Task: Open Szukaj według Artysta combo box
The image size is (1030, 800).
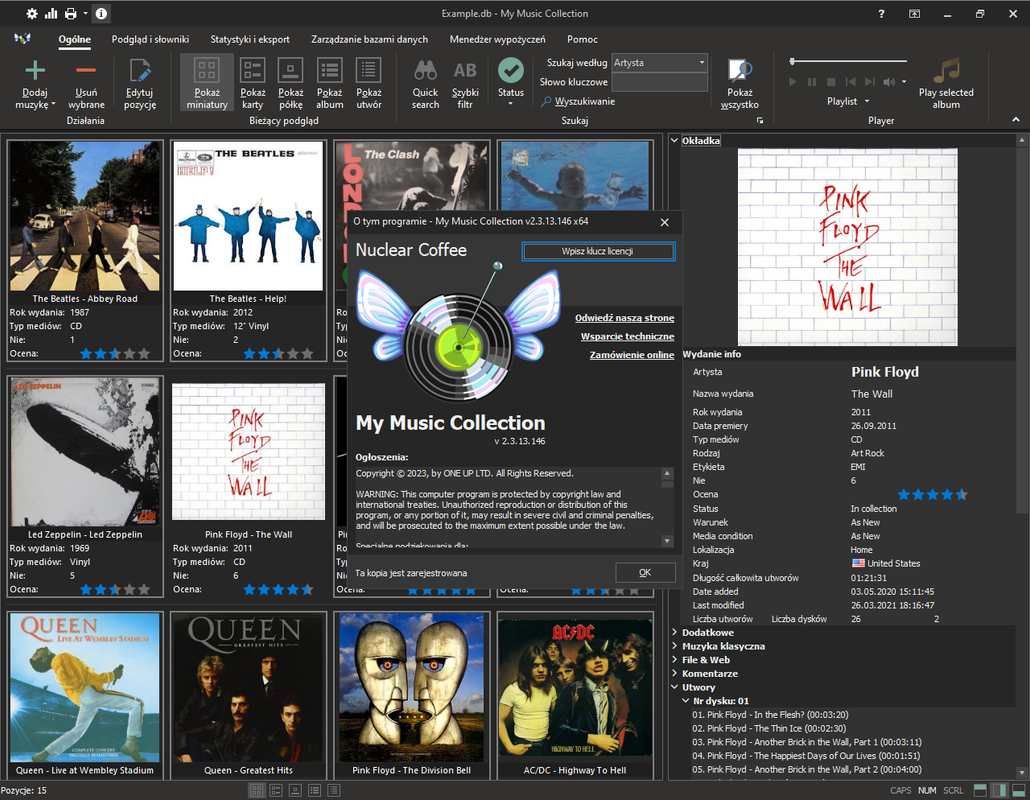Action: point(659,62)
